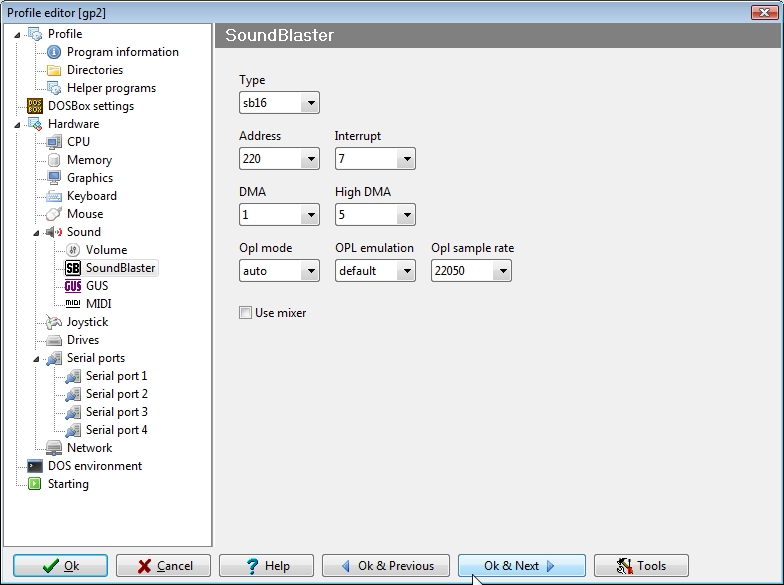Viewport: 784px width, 585px height.
Task: Click the Program information info icon
Action: click(54, 52)
